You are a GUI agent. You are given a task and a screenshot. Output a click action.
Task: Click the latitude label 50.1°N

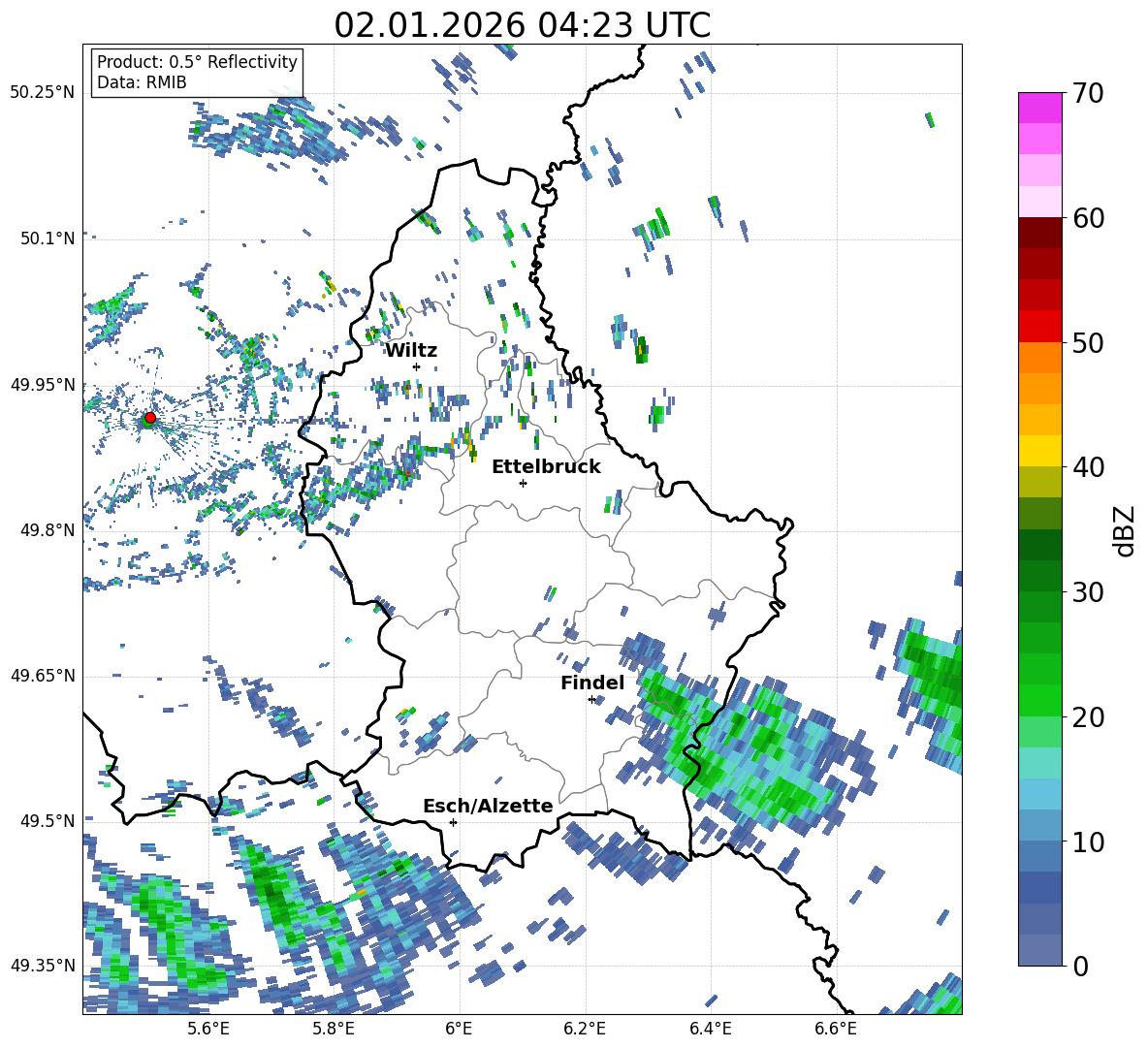(x=47, y=238)
